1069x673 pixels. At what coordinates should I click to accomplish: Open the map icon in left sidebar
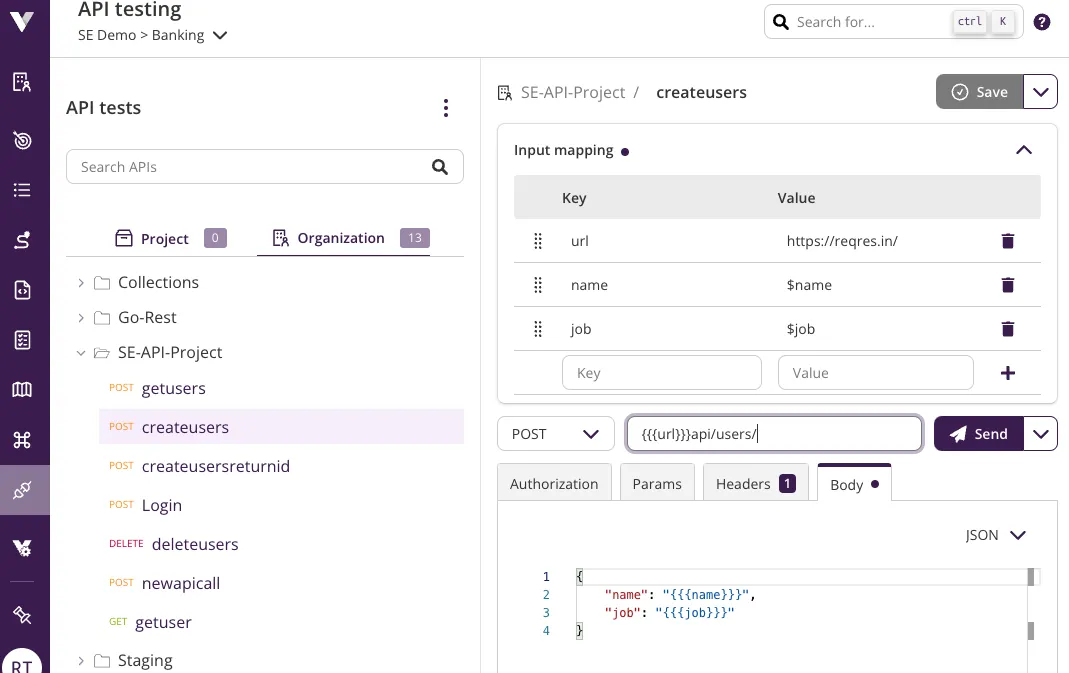click(22, 389)
